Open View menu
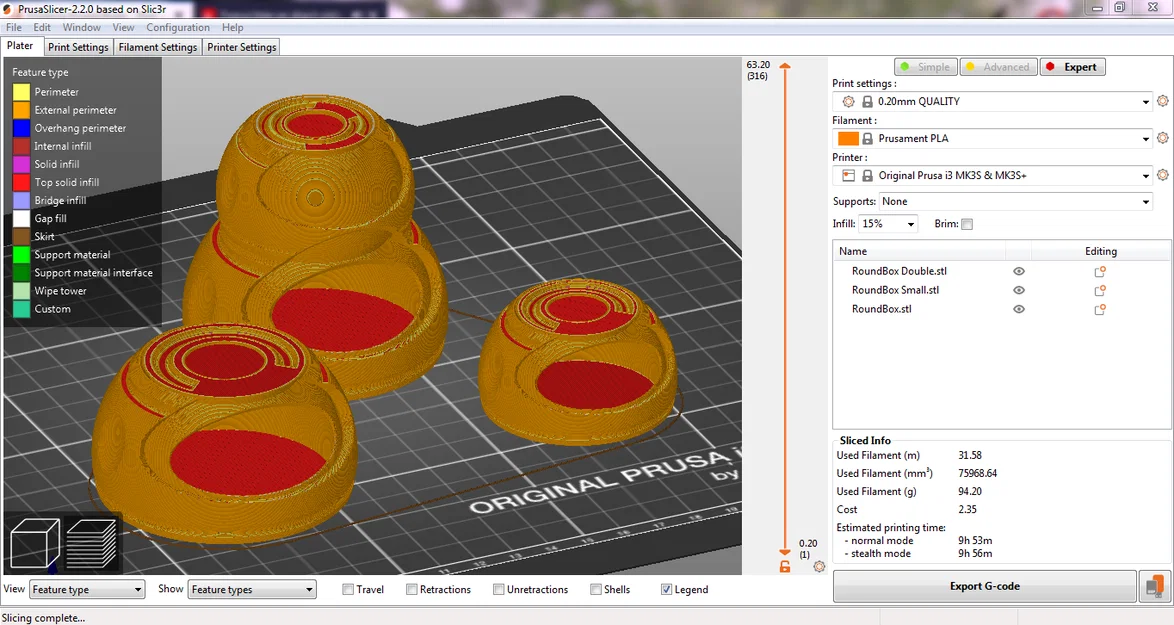The height and width of the screenshot is (625, 1174). [x=124, y=27]
